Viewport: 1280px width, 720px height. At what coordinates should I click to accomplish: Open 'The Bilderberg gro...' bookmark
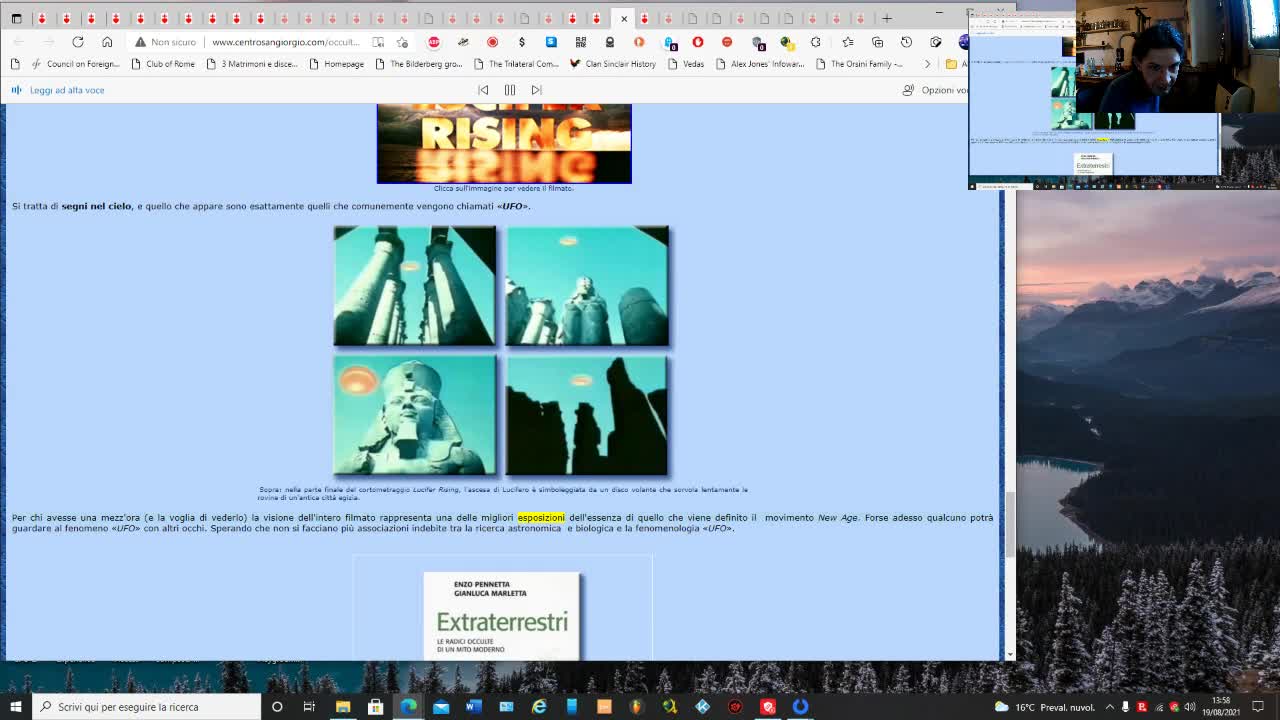tap(418, 64)
